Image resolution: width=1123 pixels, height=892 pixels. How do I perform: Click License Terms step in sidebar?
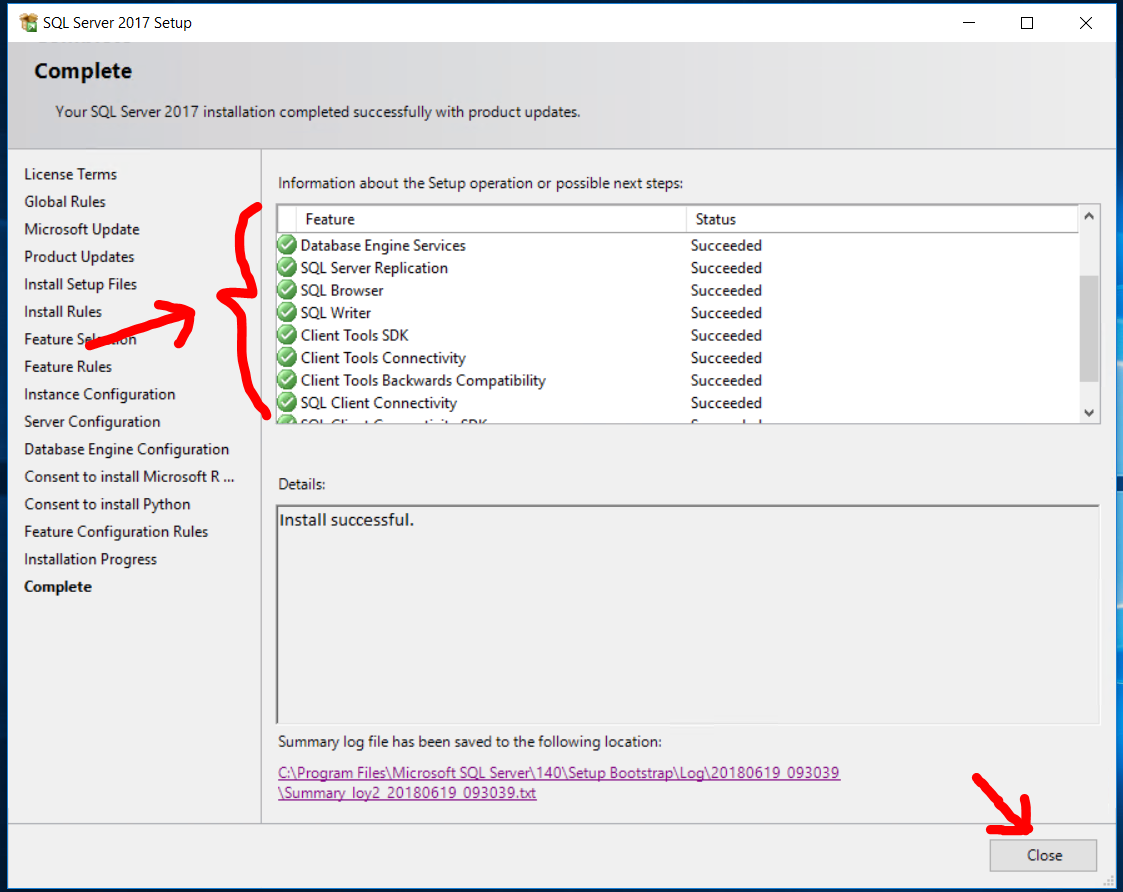70,174
